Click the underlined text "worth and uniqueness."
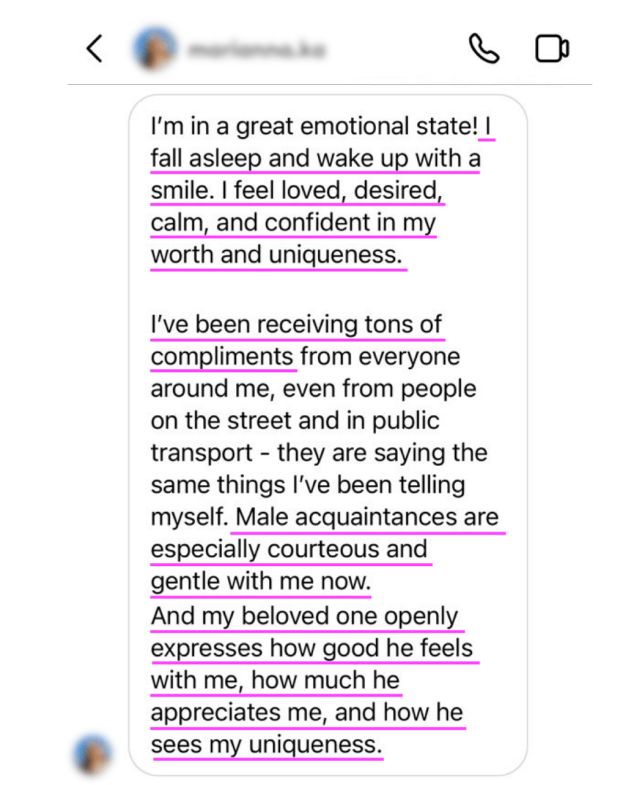This screenshot has height=785, width=642. [x=277, y=254]
